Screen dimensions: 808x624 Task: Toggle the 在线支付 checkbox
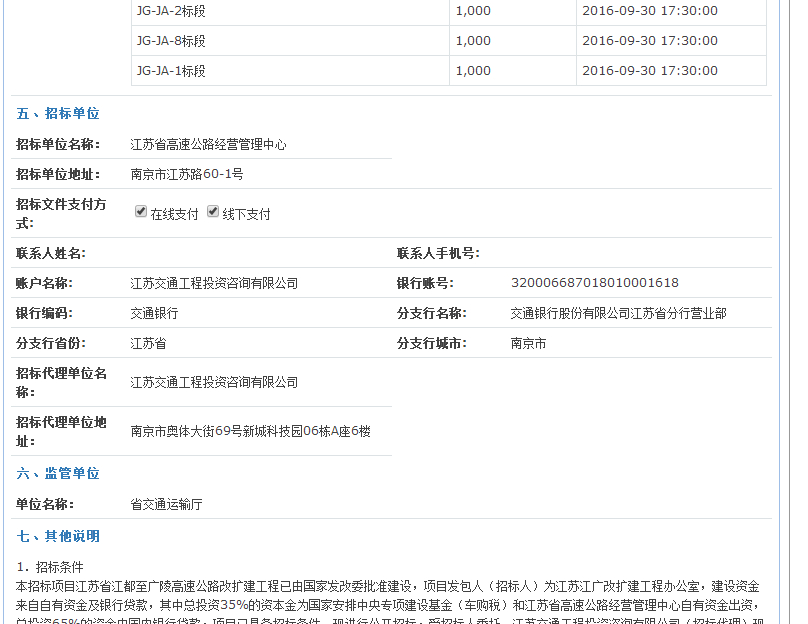pos(141,212)
